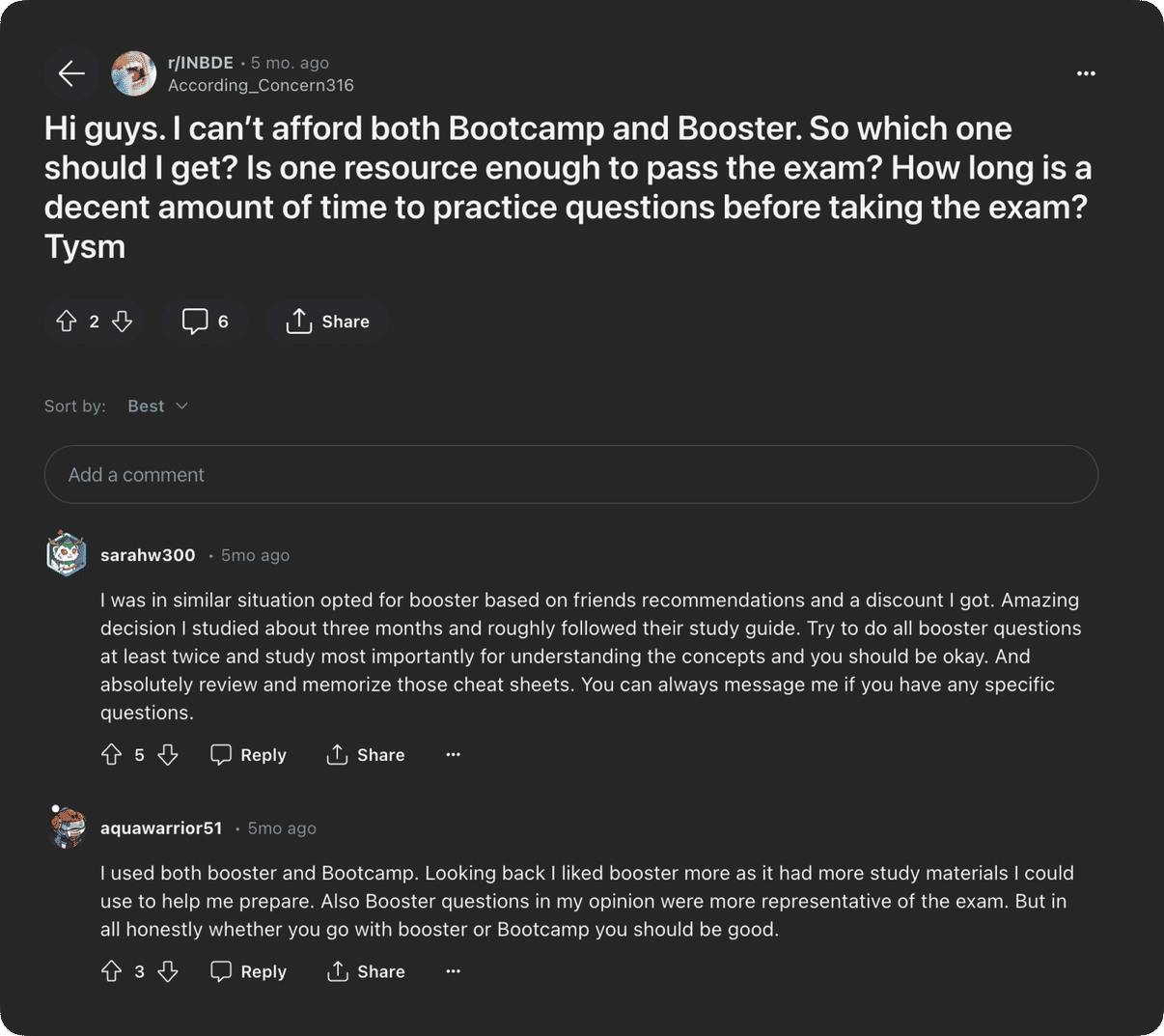
Task: Share aquawarrior51's comment
Action: [x=366, y=971]
